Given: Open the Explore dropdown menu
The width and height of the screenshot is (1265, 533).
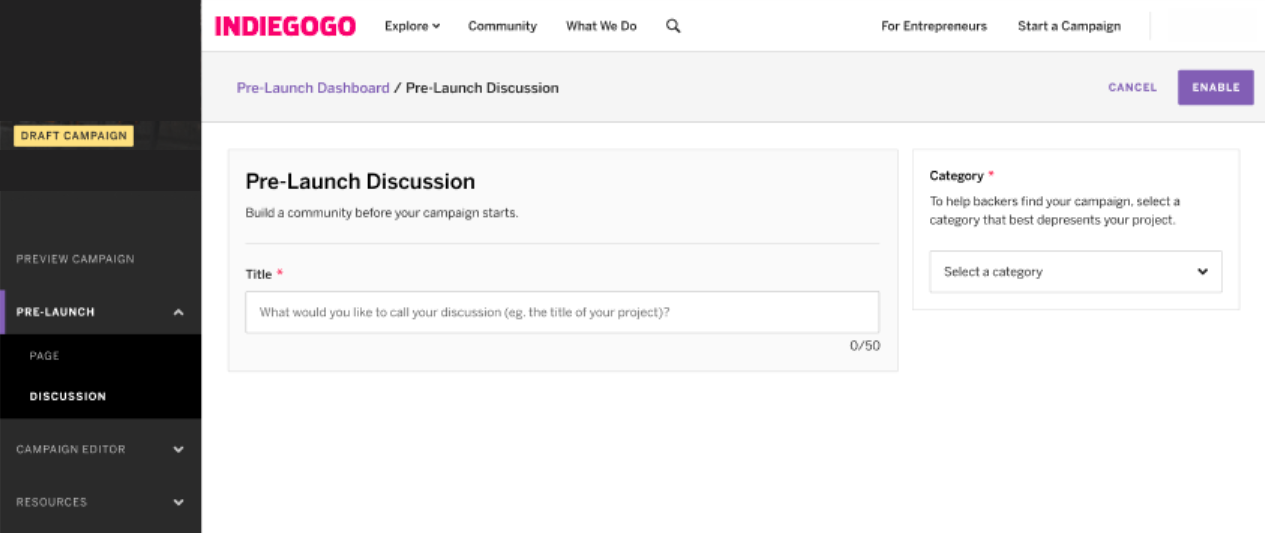Looking at the screenshot, I should 412,26.
